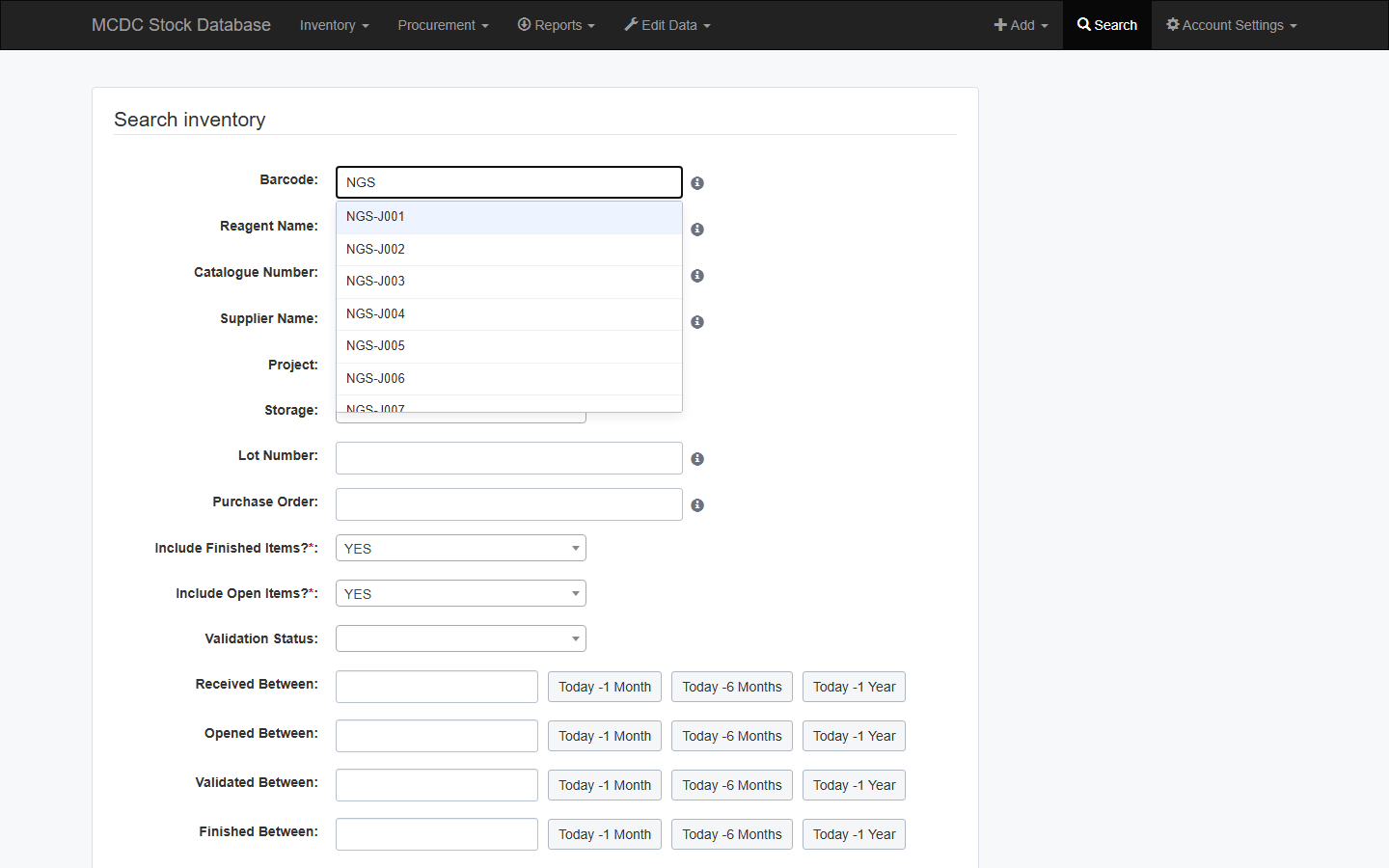This screenshot has width=1389, height=868.
Task: Click the Barcode input field
Action: click(x=509, y=182)
